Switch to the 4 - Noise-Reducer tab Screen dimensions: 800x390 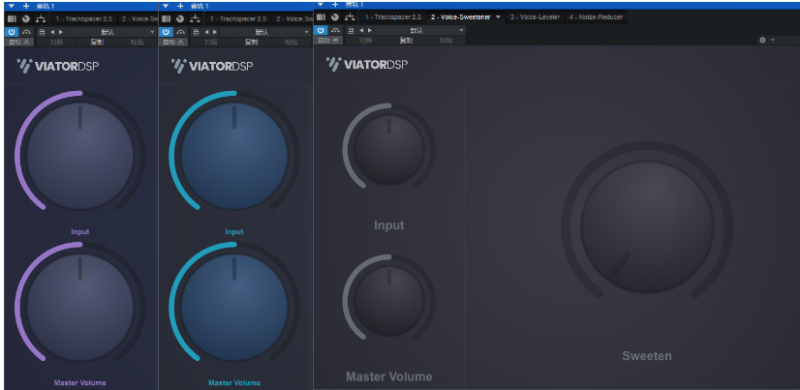pos(596,17)
